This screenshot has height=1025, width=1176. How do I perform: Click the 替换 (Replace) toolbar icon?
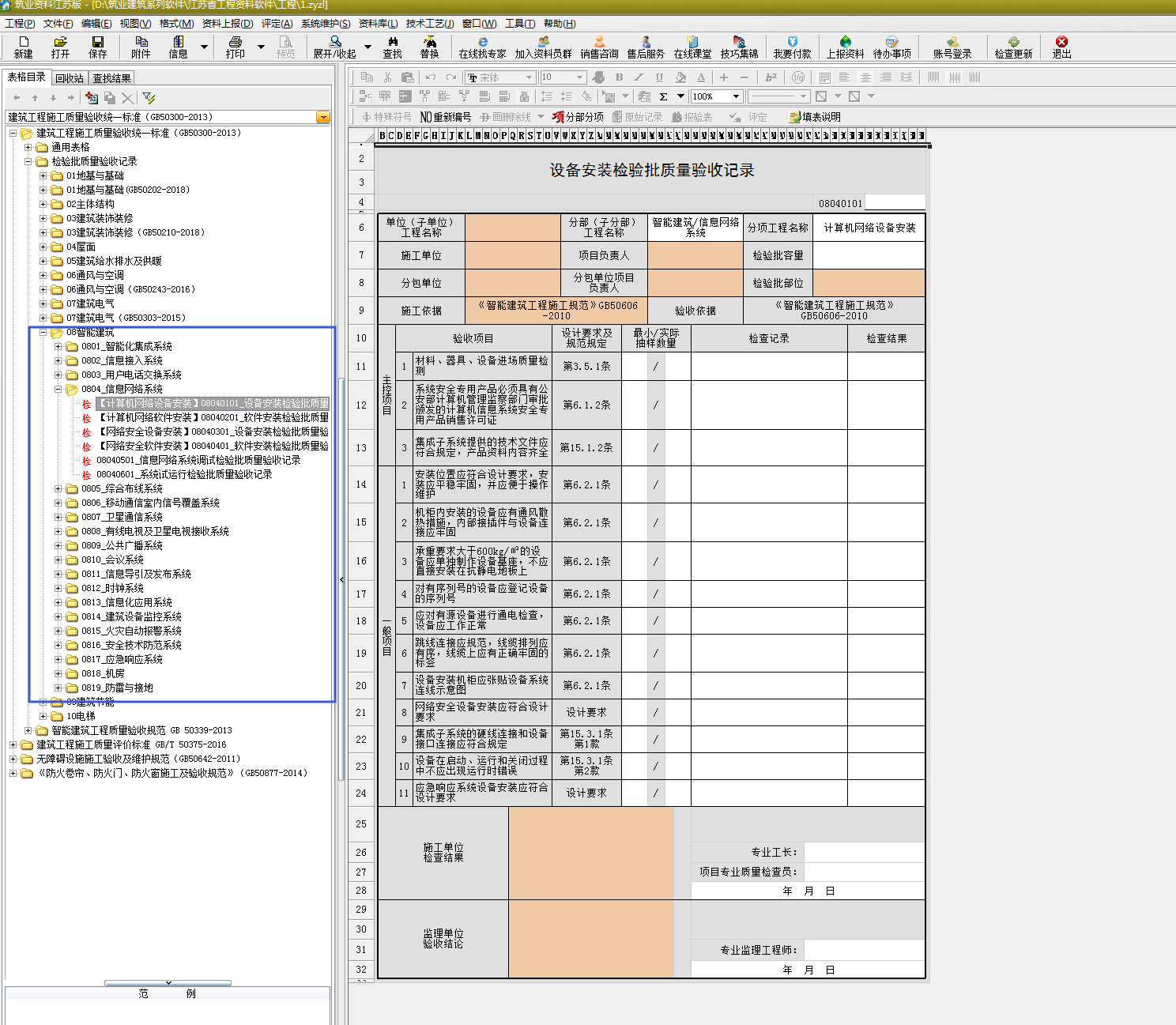[x=430, y=47]
